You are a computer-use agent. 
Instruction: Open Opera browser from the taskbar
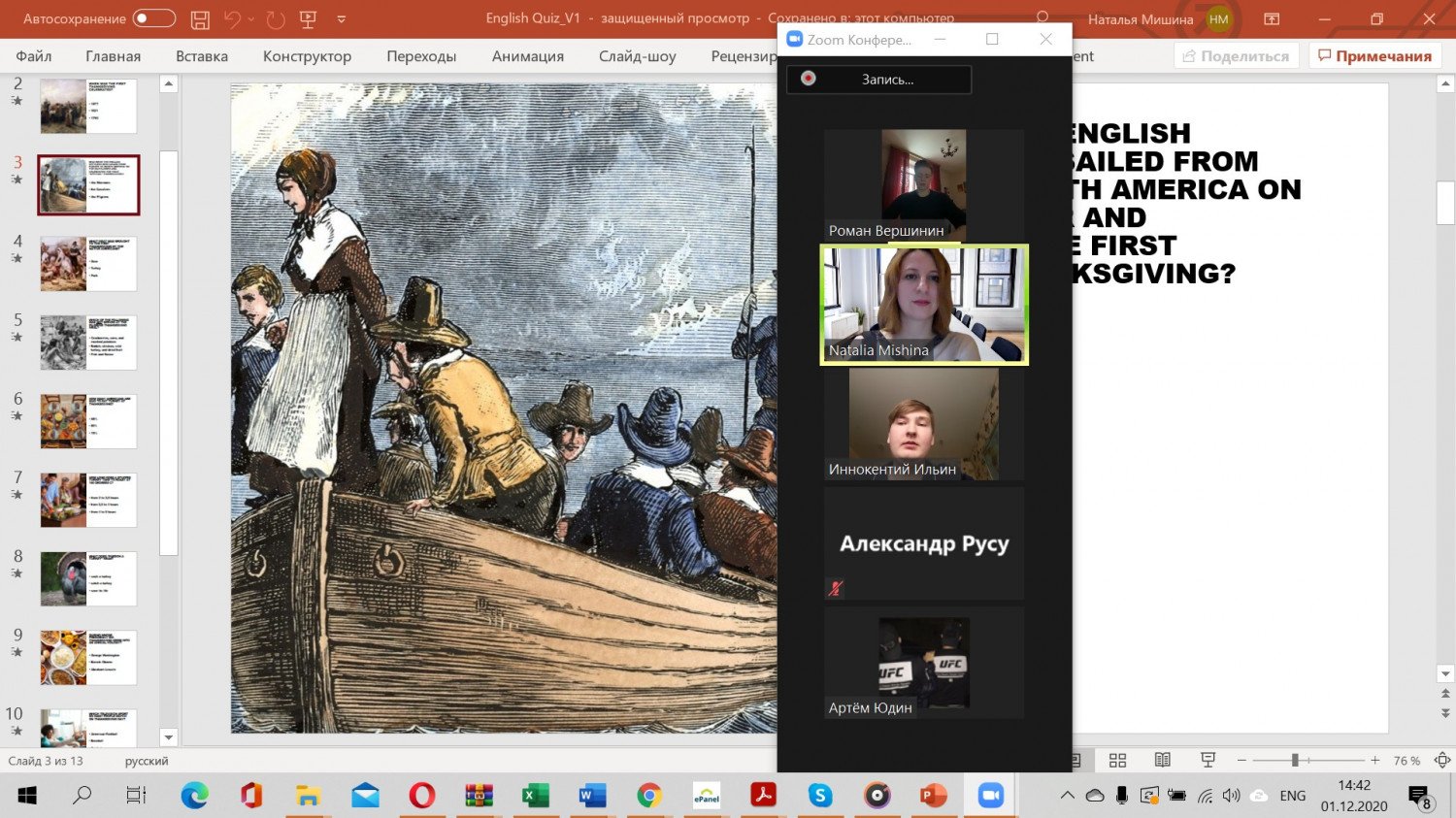click(422, 796)
